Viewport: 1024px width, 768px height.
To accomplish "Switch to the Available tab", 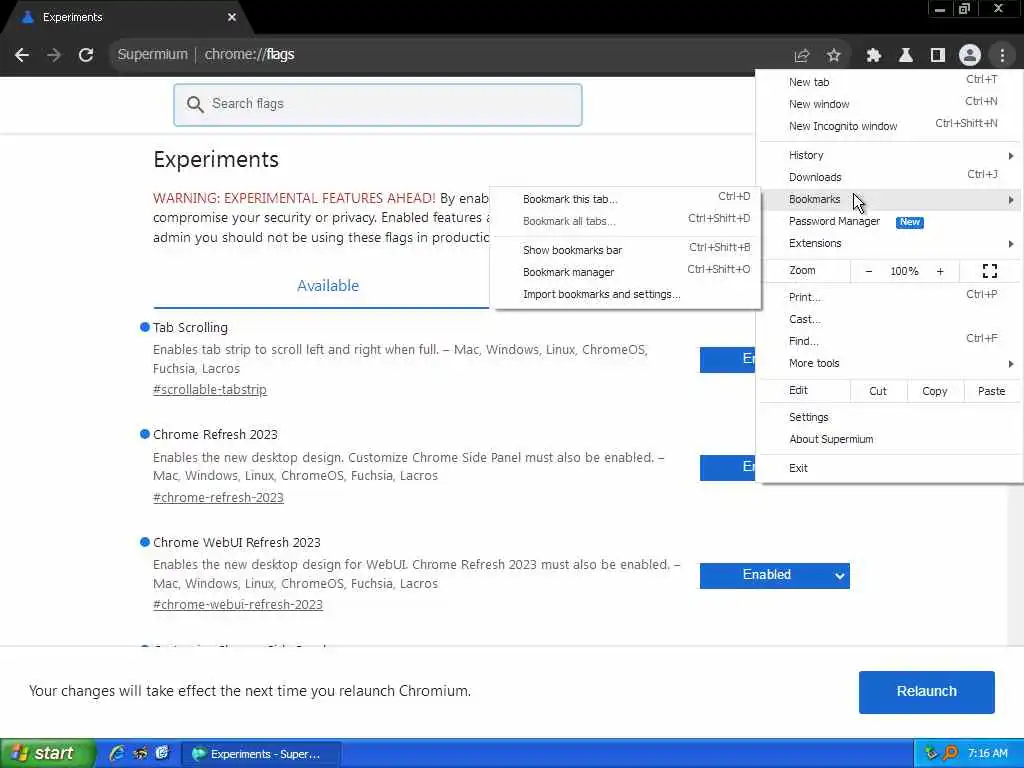I will (x=328, y=286).
